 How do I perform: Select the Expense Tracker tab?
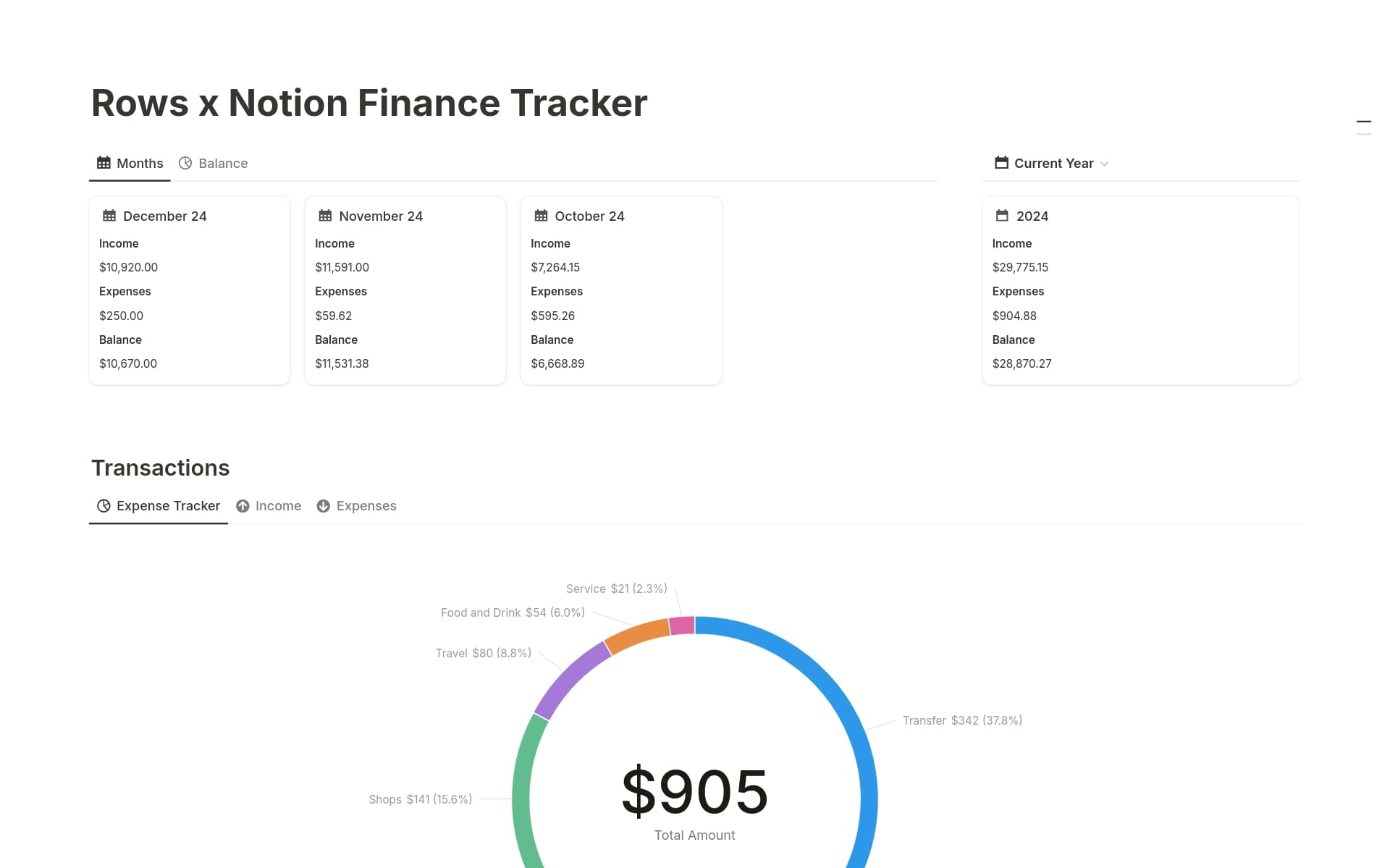point(168,505)
